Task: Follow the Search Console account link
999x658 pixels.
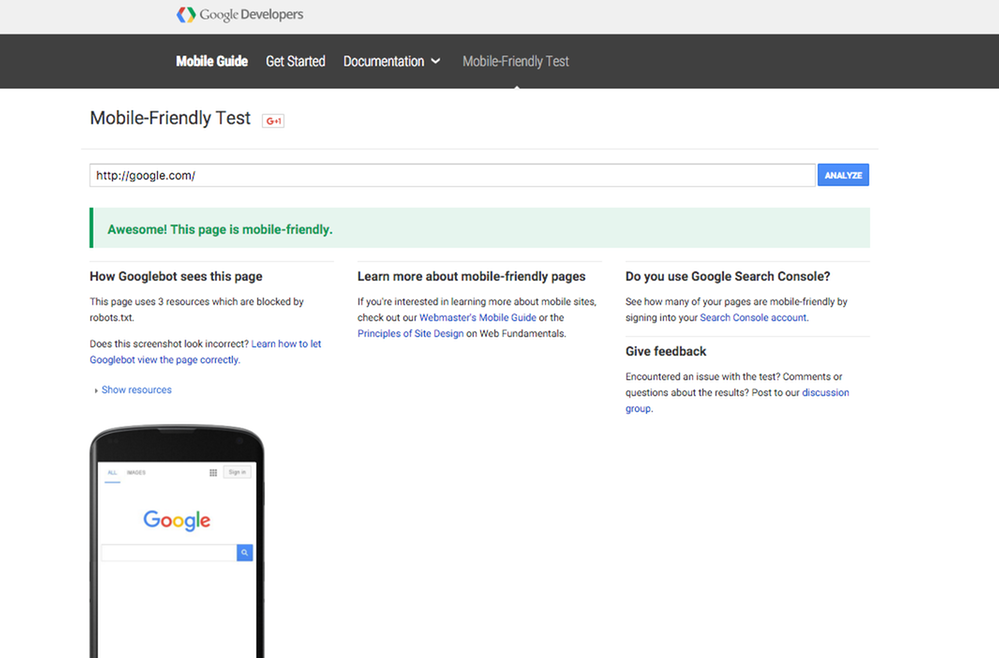Action: [752, 318]
